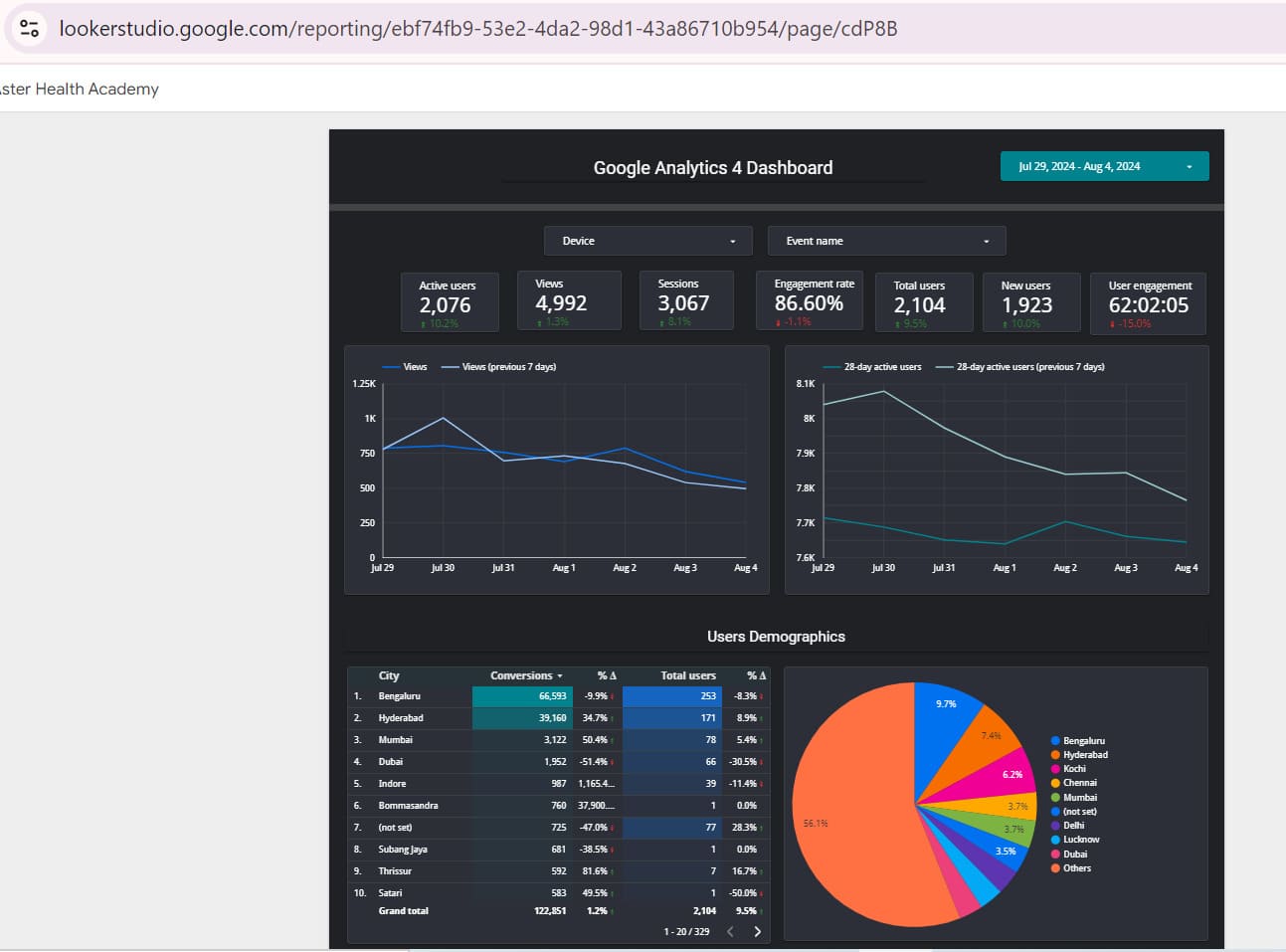Click the Conversions sort arrow indicator

click(x=560, y=676)
